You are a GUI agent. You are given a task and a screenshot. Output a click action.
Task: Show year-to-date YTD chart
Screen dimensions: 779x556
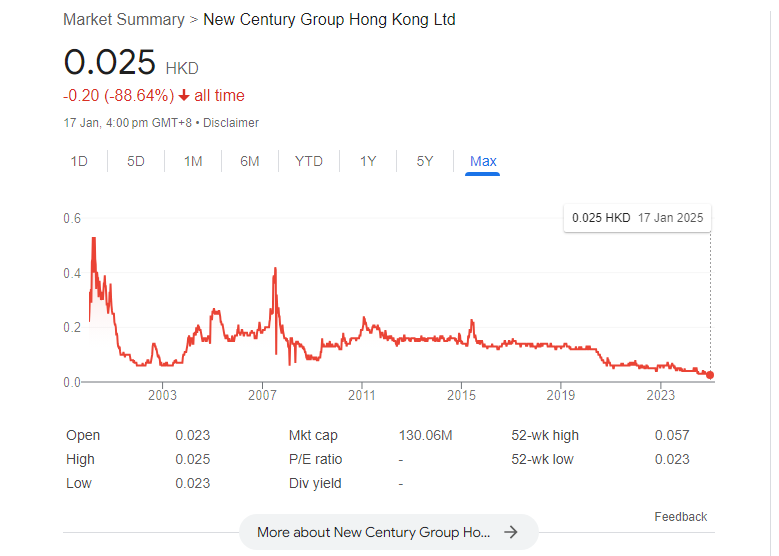(309, 161)
